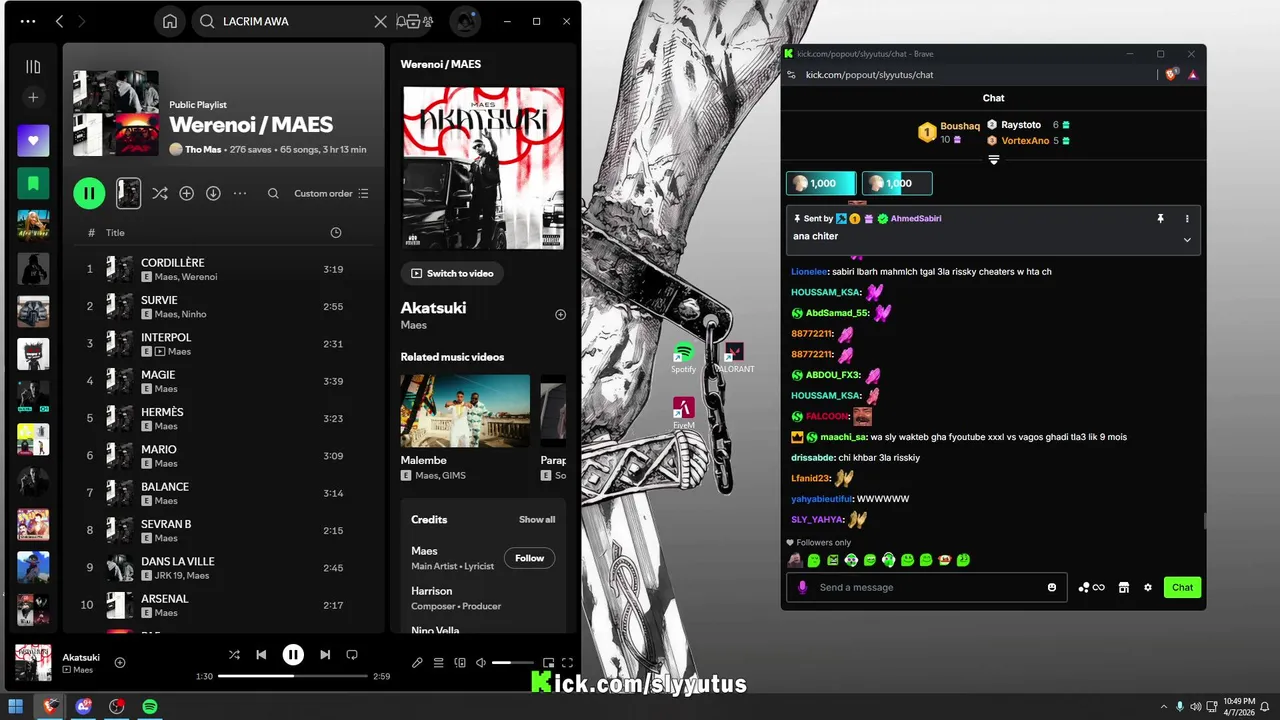
Task: Expand the leaderboard arrow under Boushaq
Action: pos(994,160)
